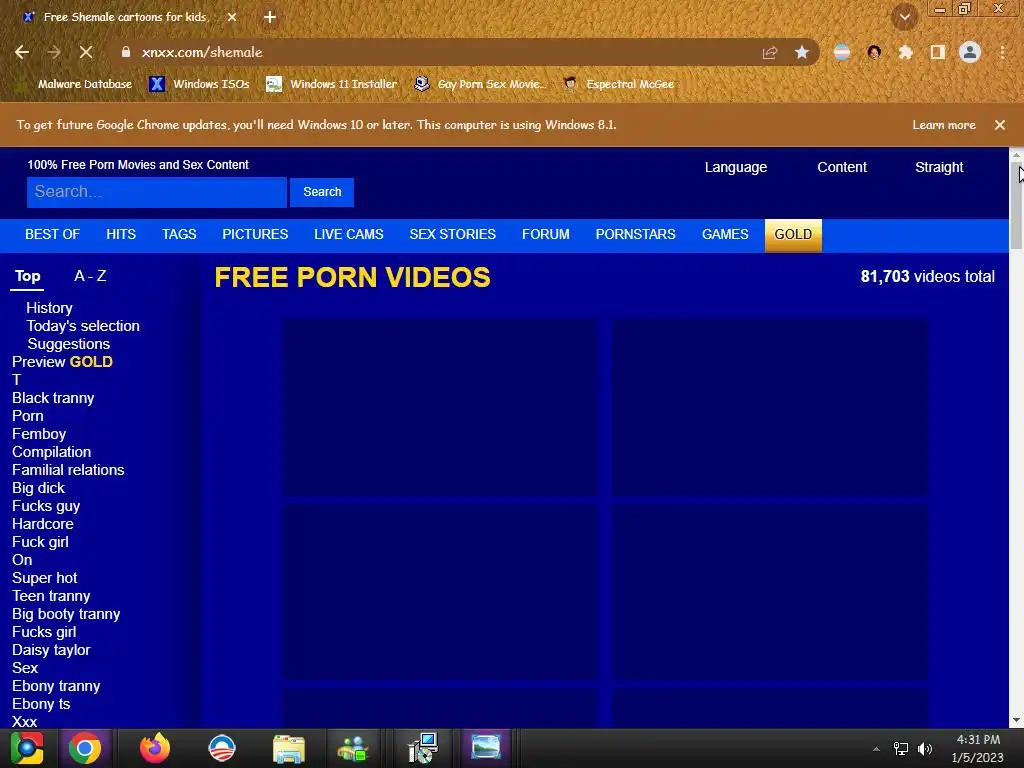1024x768 pixels.
Task: Open the Chrome profile avatar button
Action: [970, 52]
